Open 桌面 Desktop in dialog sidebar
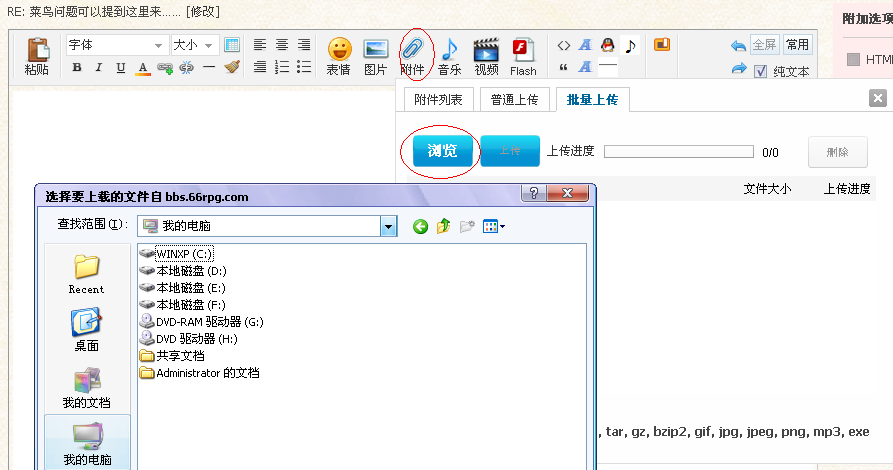893x470 pixels. (87, 330)
